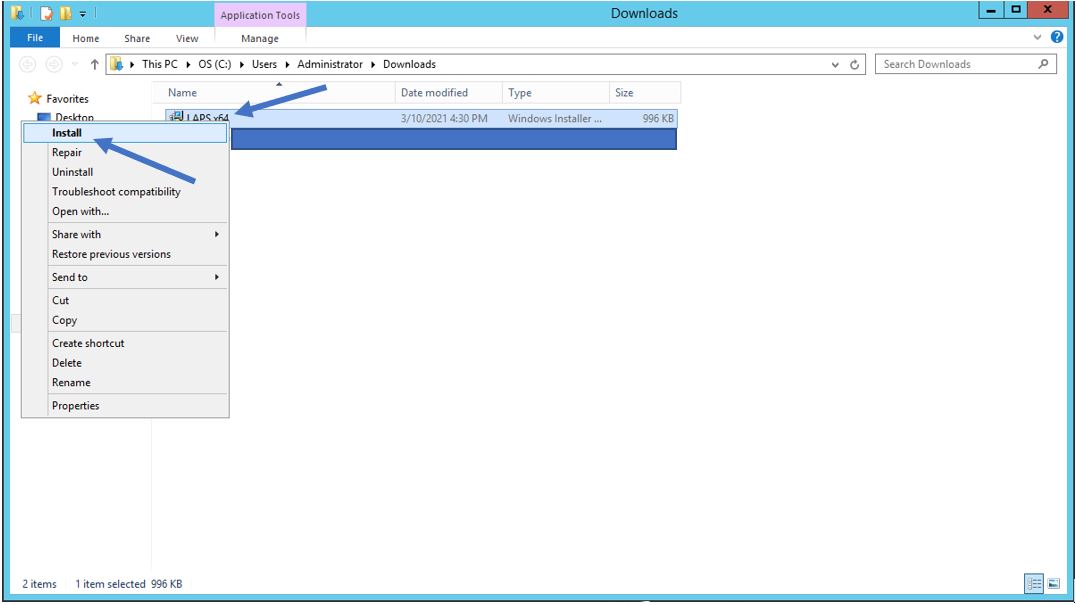Open the recent locations dropdown arrow
1076x605 pixels.
coord(75,64)
